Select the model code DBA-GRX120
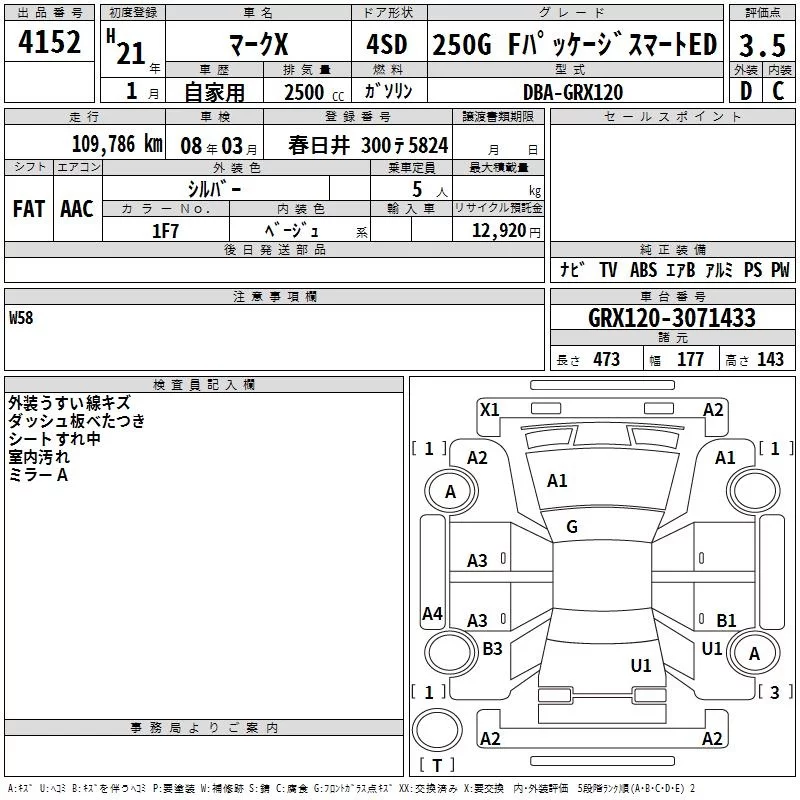The width and height of the screenshot is (800, 800). point(573,92)
